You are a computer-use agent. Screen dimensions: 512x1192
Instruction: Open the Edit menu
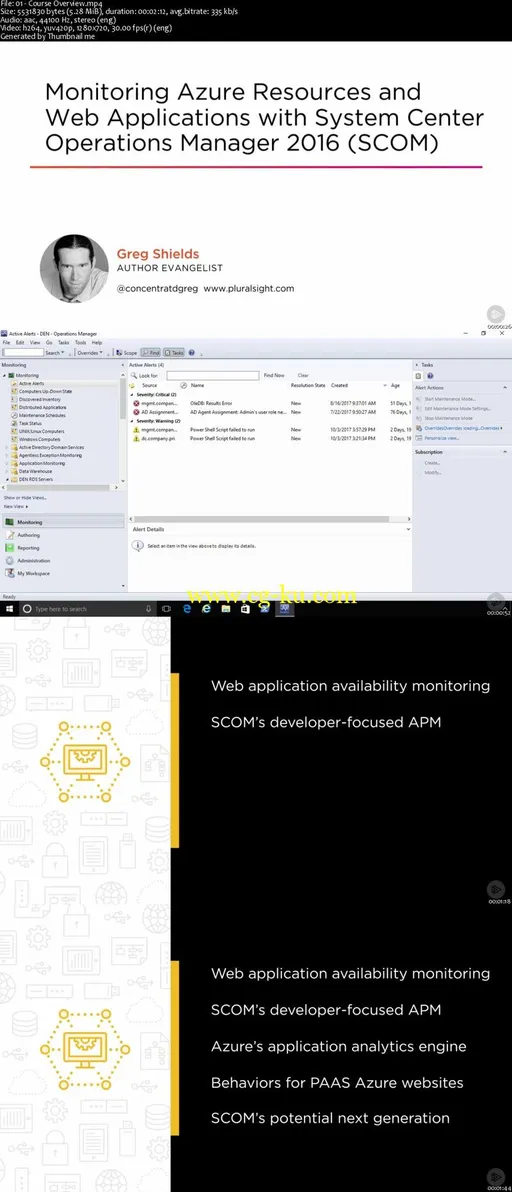pyautogui.click(x=20, y=343)
